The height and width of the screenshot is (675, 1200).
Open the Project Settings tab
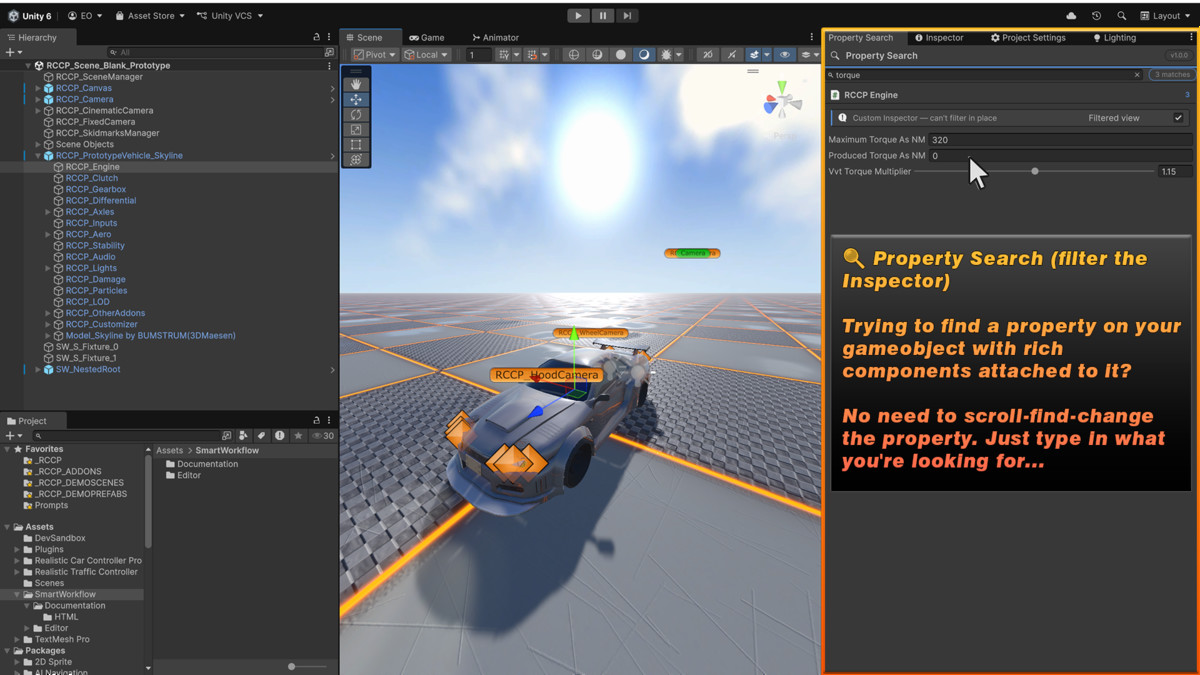[x=1028, y=37]
